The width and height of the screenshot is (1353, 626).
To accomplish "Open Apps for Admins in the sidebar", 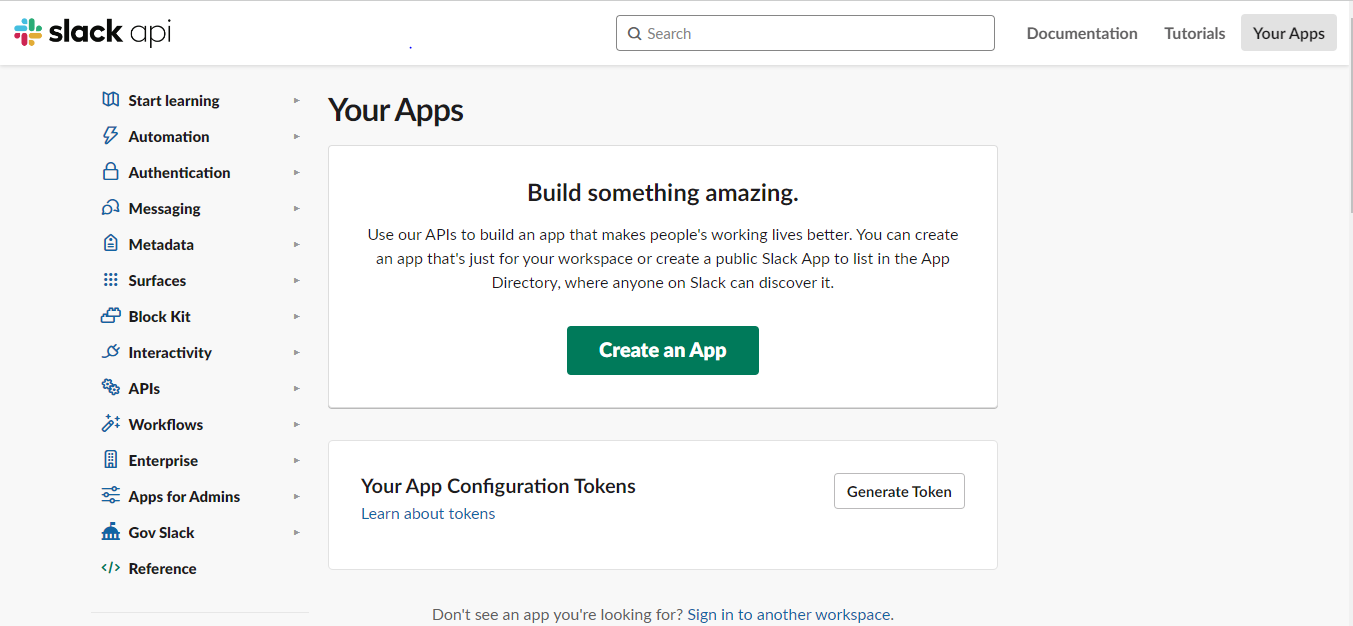I will pyautogui.click(x=184, y=496).
